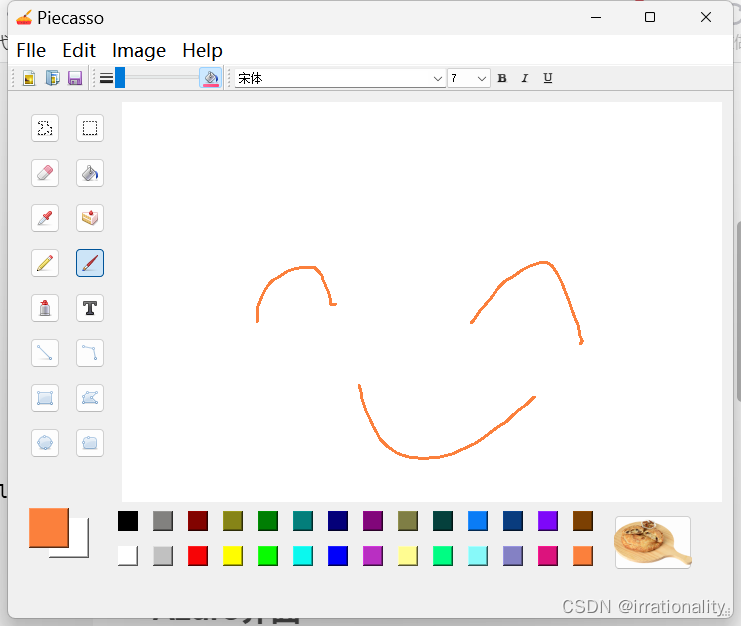The height and width of the screenshot is (626, 741).
Task: Select the brush tool
Action: (90, 263)
